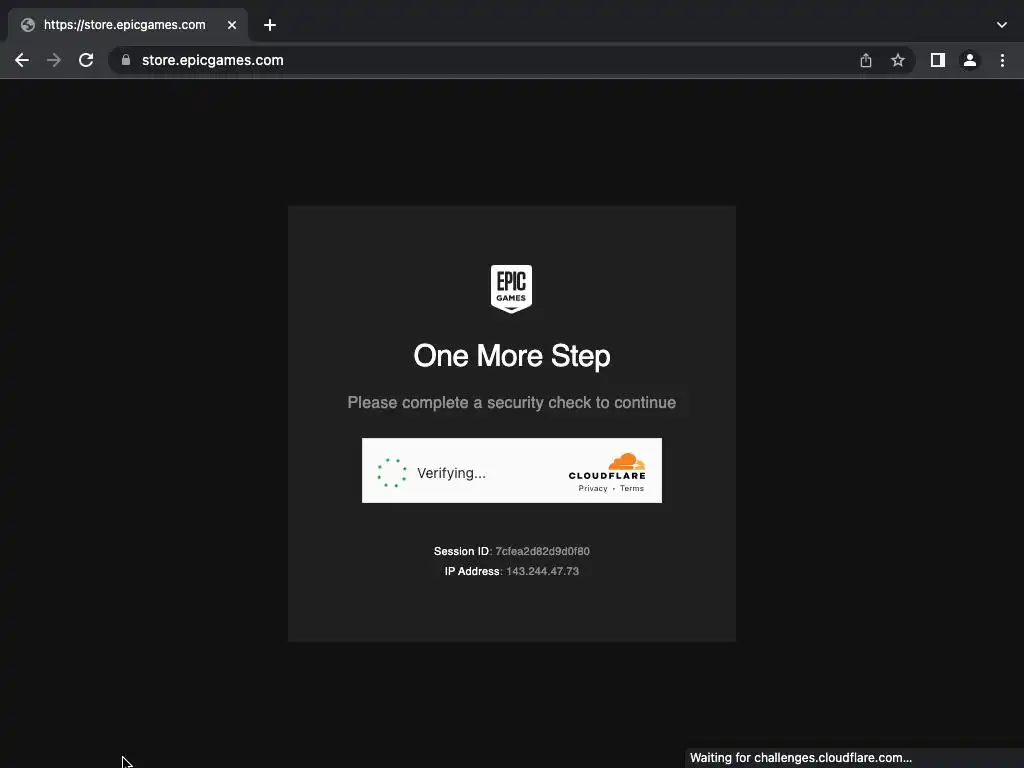Image resolution: width=1024 pixels, height=768 pixels.
Task: Select the IP Address value 143.244.47.73
Action: (542, 571)
